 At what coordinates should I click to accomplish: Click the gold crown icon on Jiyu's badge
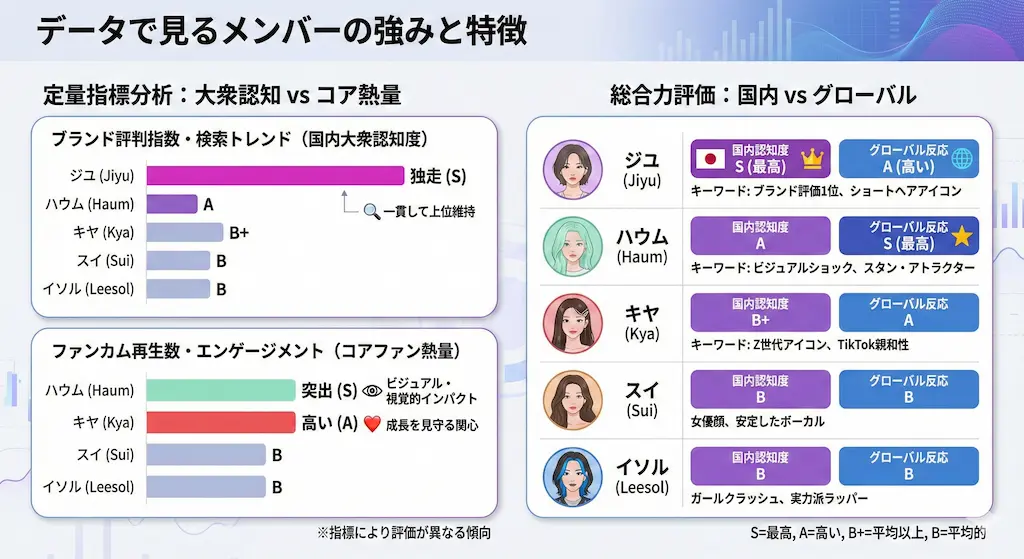coord(811,159)
